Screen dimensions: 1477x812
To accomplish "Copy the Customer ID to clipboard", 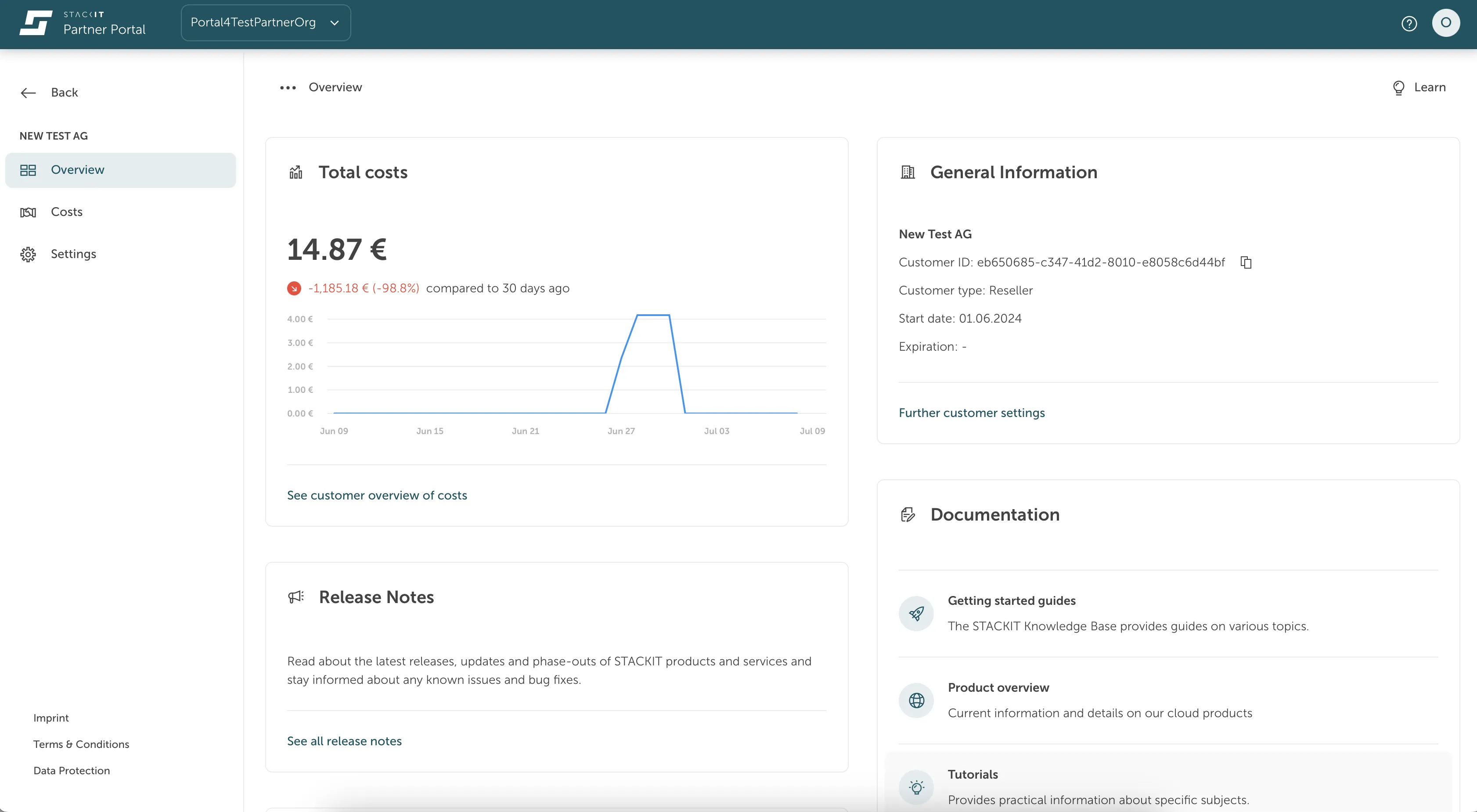I will point(1245,262).
